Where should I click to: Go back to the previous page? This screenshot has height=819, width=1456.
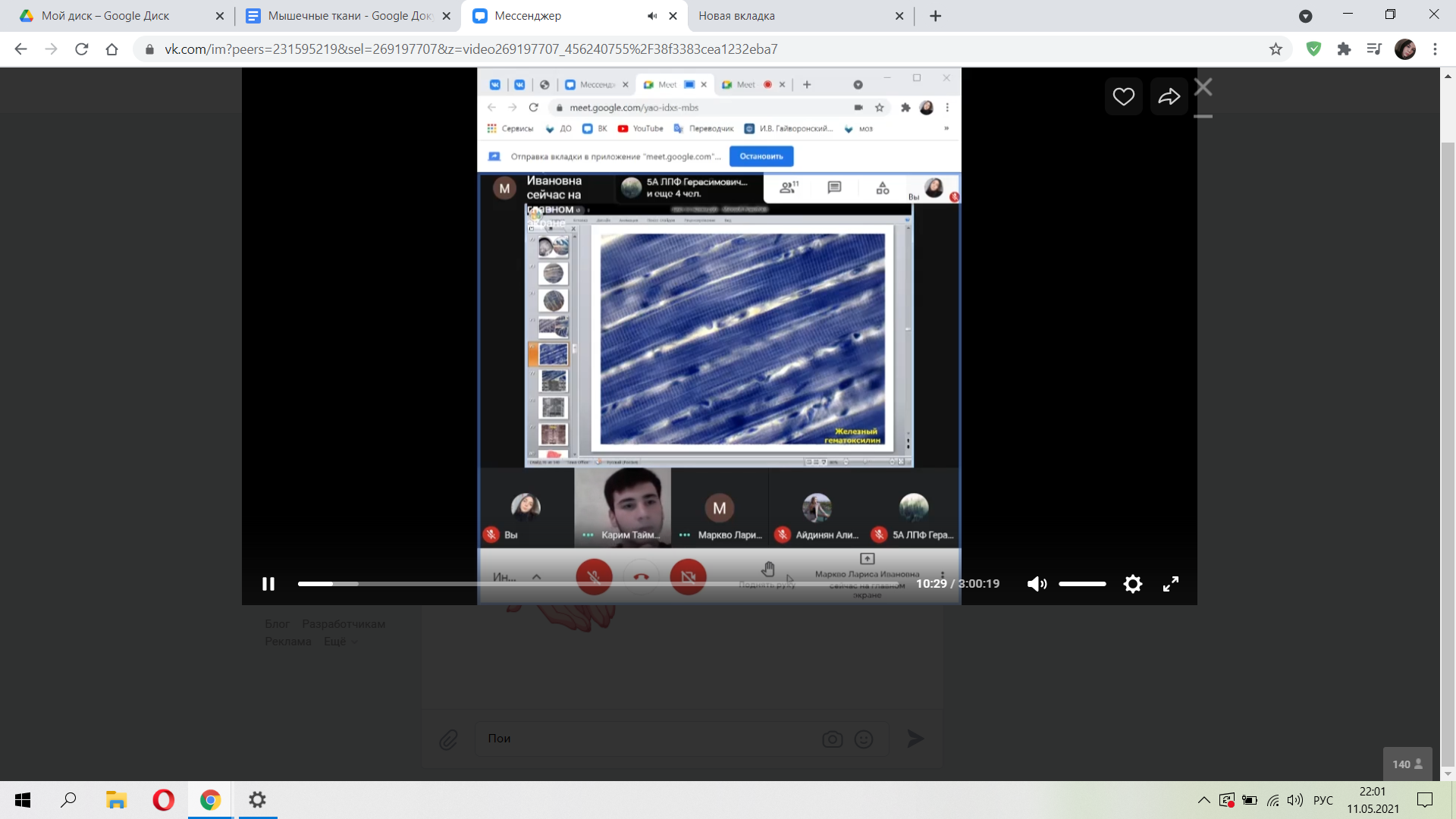click(x=20, y=49)
